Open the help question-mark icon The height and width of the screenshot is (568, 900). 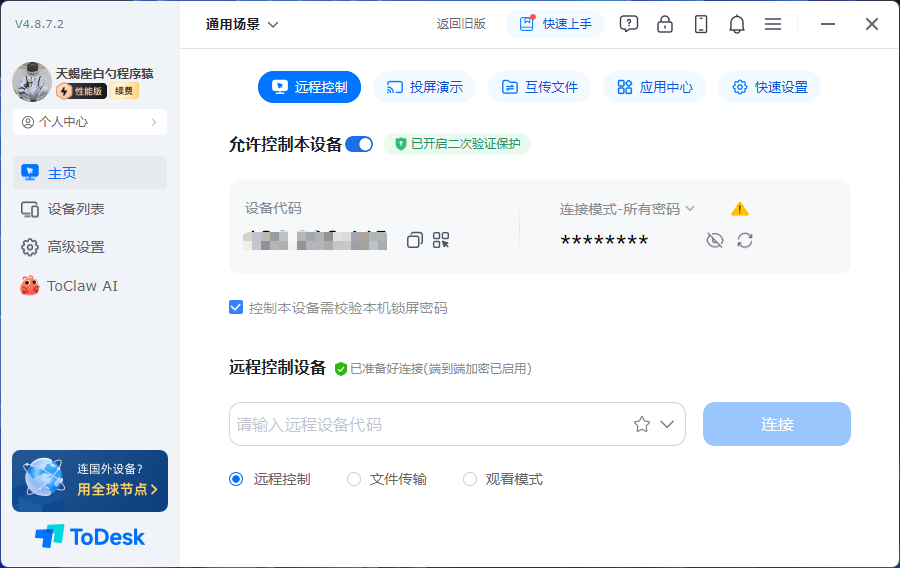(x=629, y=24)
